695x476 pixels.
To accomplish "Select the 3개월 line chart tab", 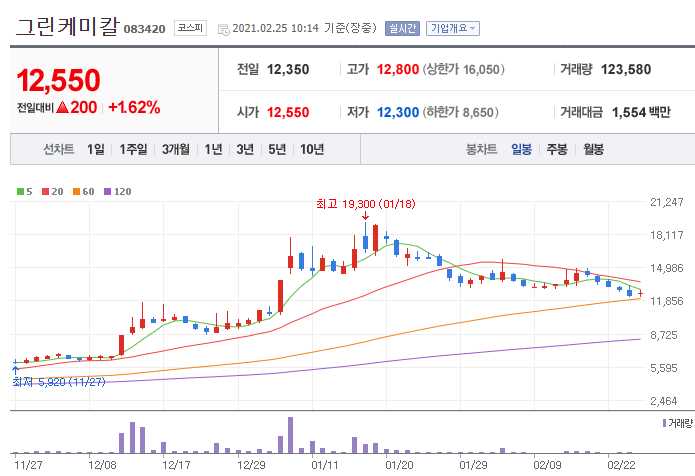I will (176, 149).
